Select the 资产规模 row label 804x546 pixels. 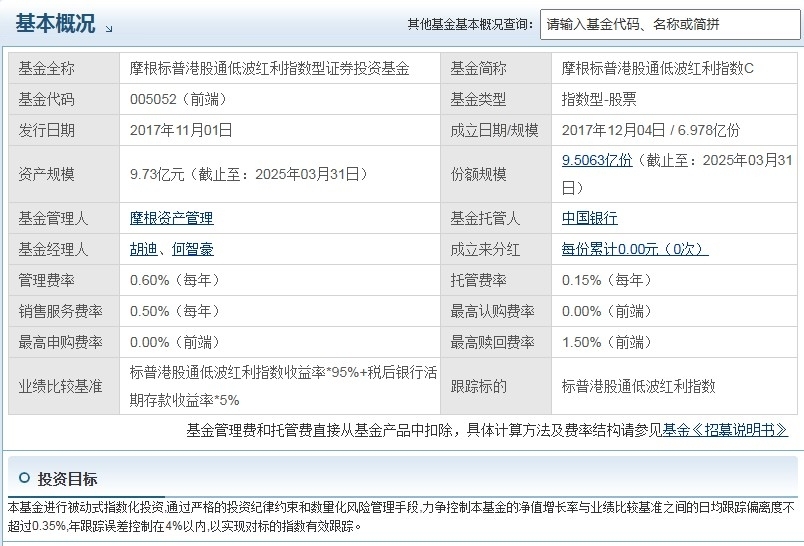pos(47,174)
